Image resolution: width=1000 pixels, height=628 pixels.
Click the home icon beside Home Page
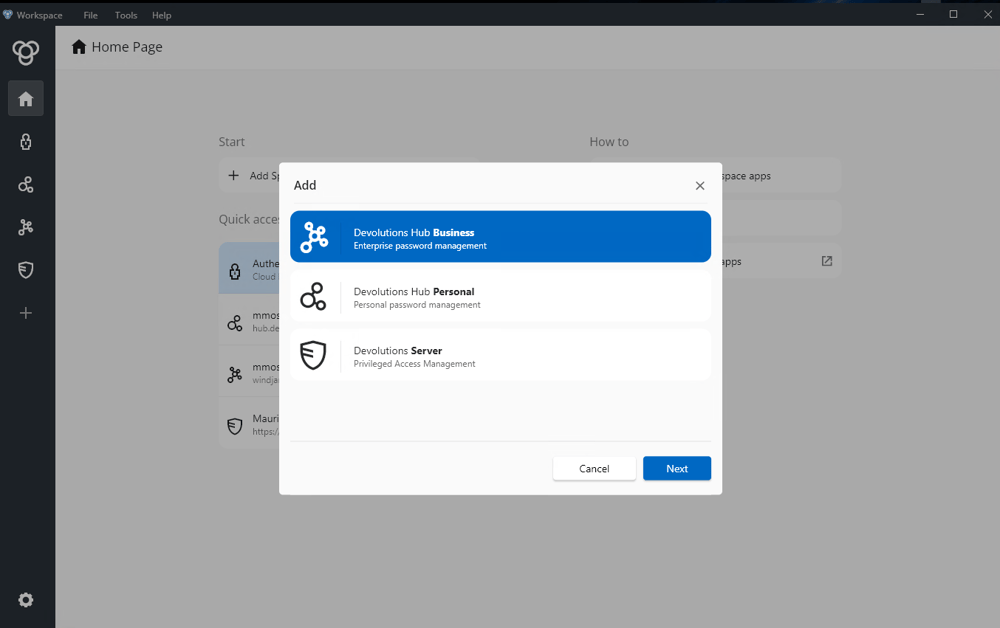click(78, 47)
